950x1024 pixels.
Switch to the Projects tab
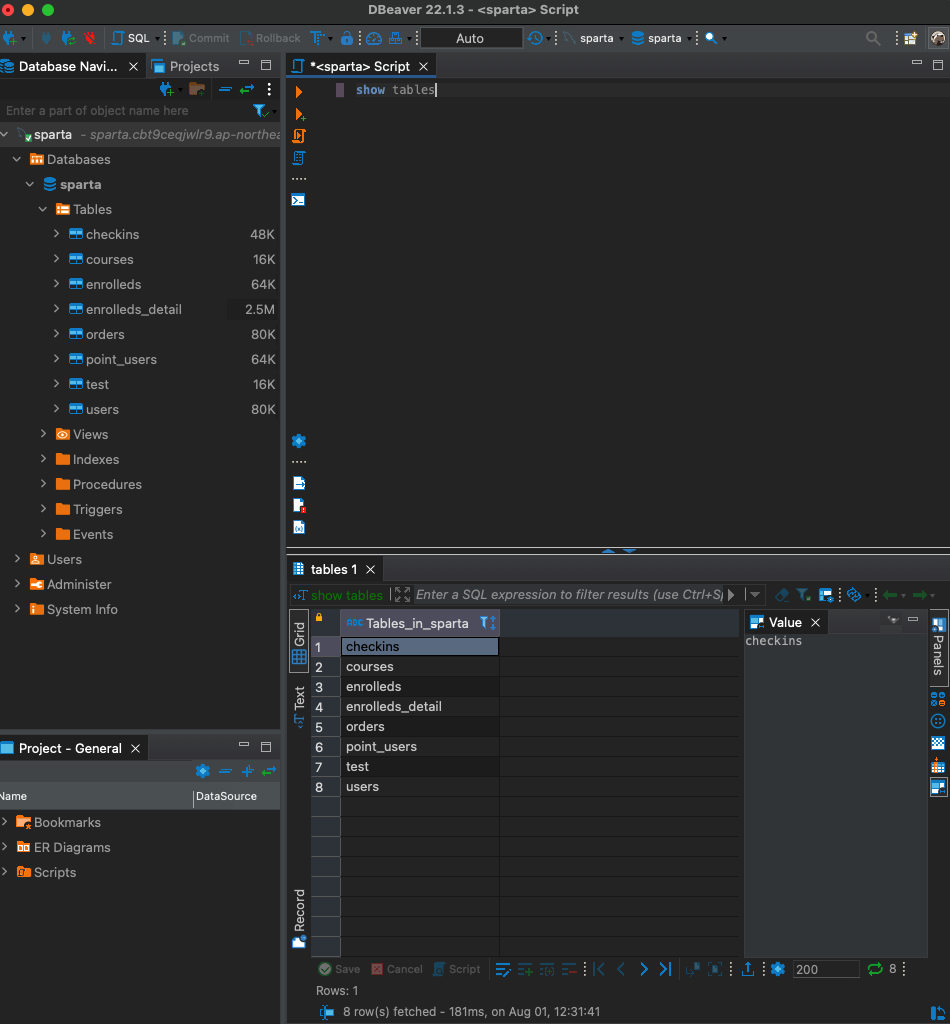tap(185, 66)
